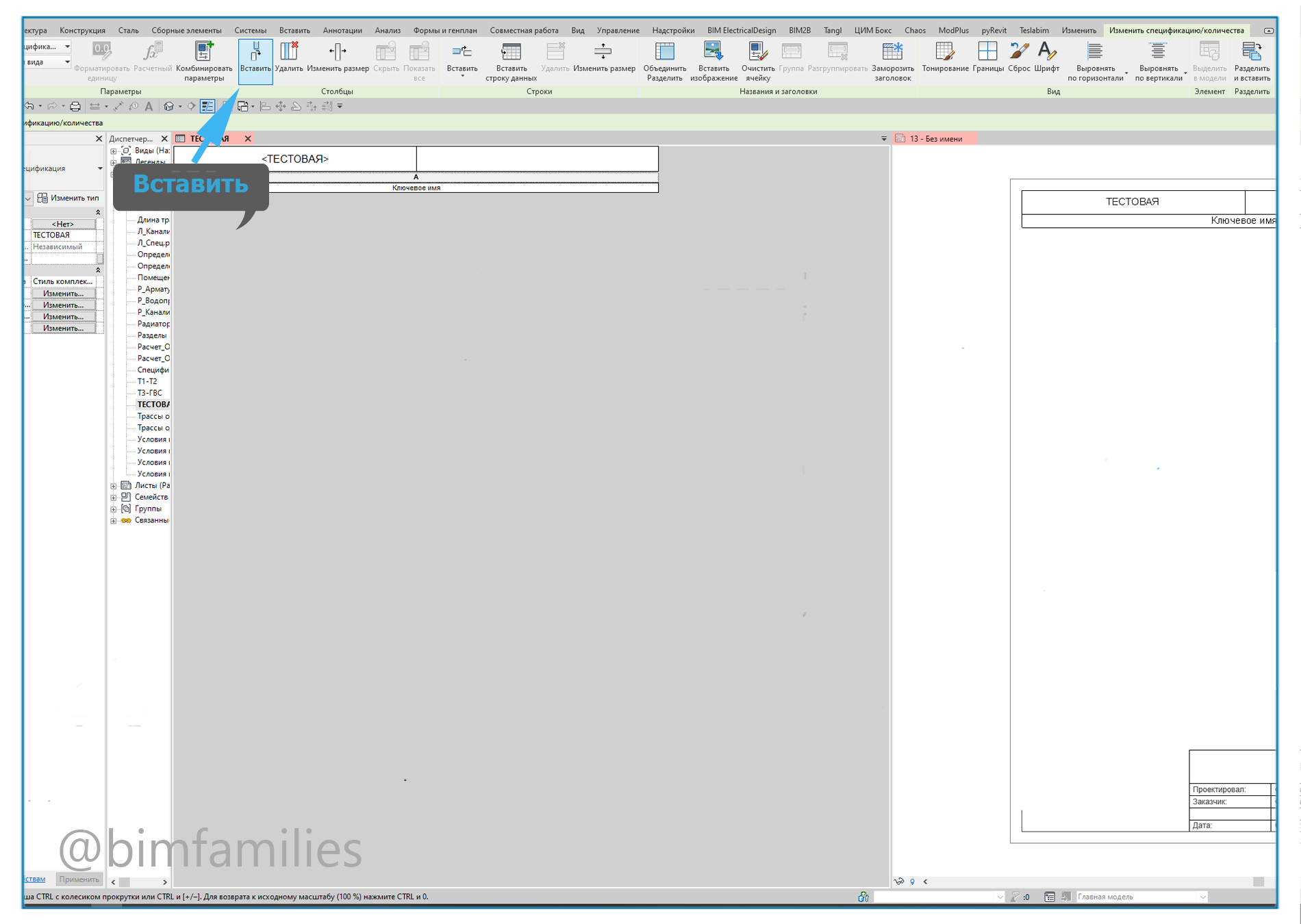The width and height of the screenshot is (1301, 924).
Task: Click Изменить button next to Стиль комплек... in properties
Action: click(64, 294)
